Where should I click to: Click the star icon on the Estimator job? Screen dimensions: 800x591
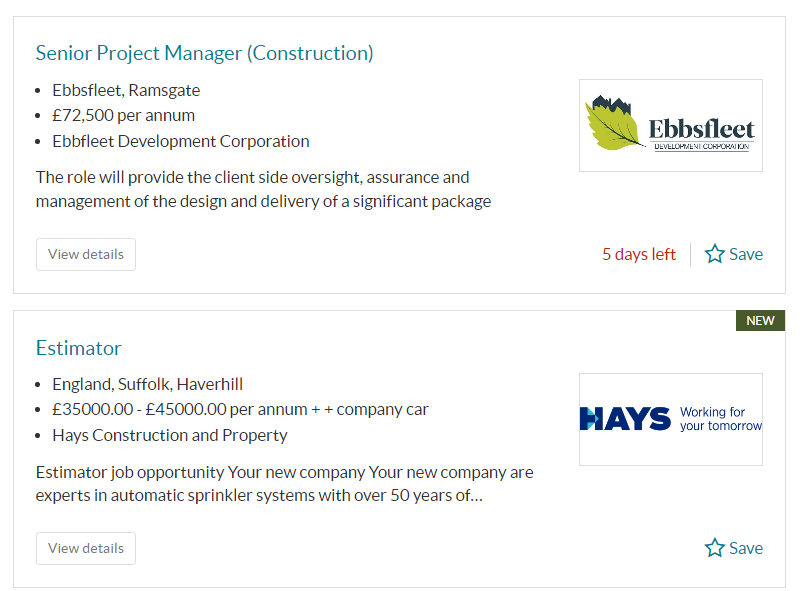(714, 548)
